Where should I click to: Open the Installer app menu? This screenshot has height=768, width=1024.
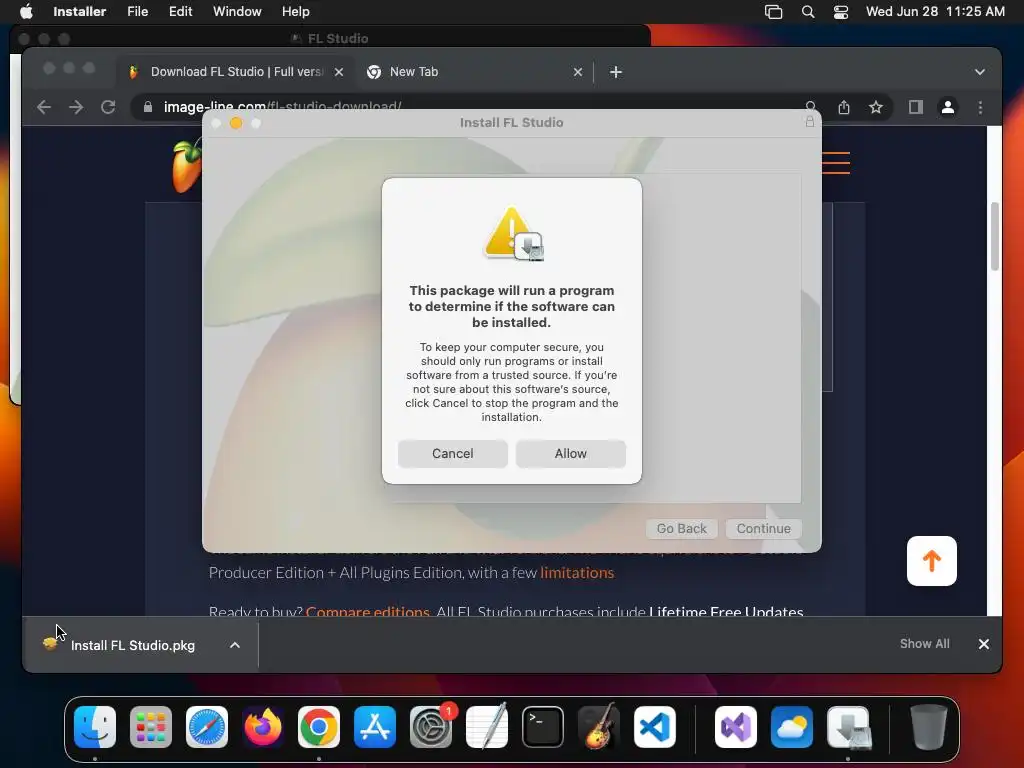click(x=79, y=11)
